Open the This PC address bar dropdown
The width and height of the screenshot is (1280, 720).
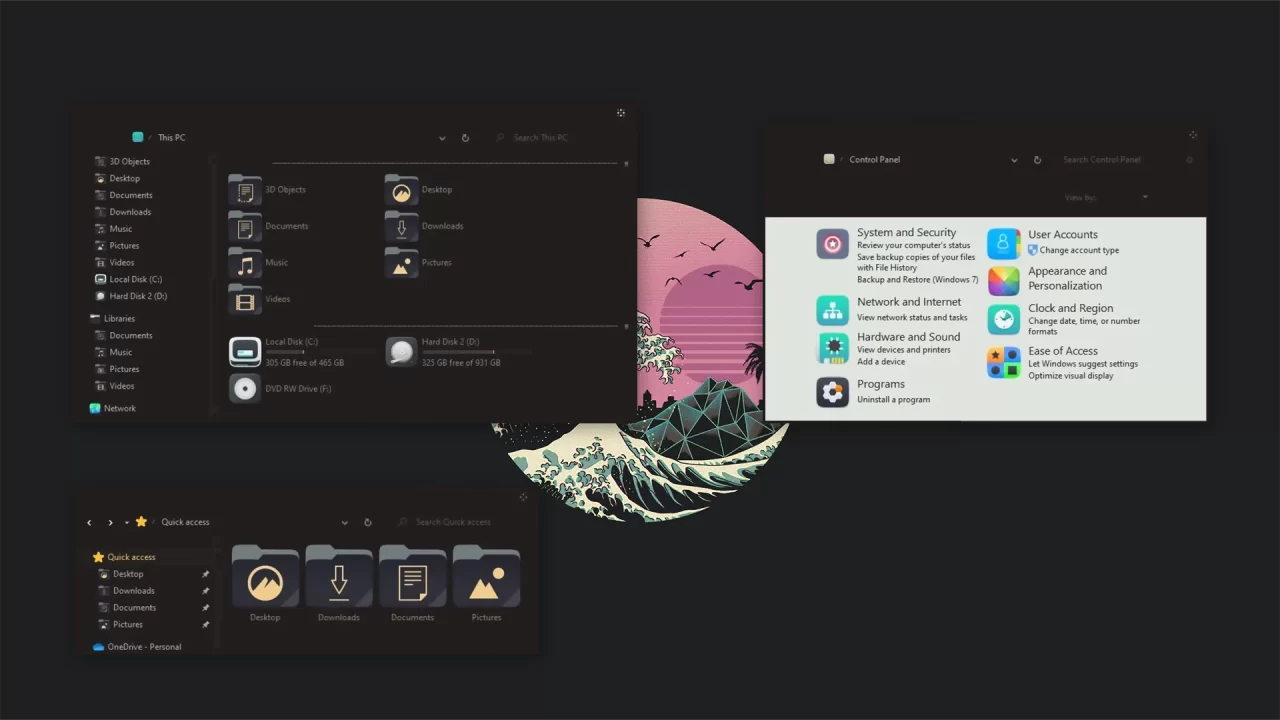coord(442,138)
